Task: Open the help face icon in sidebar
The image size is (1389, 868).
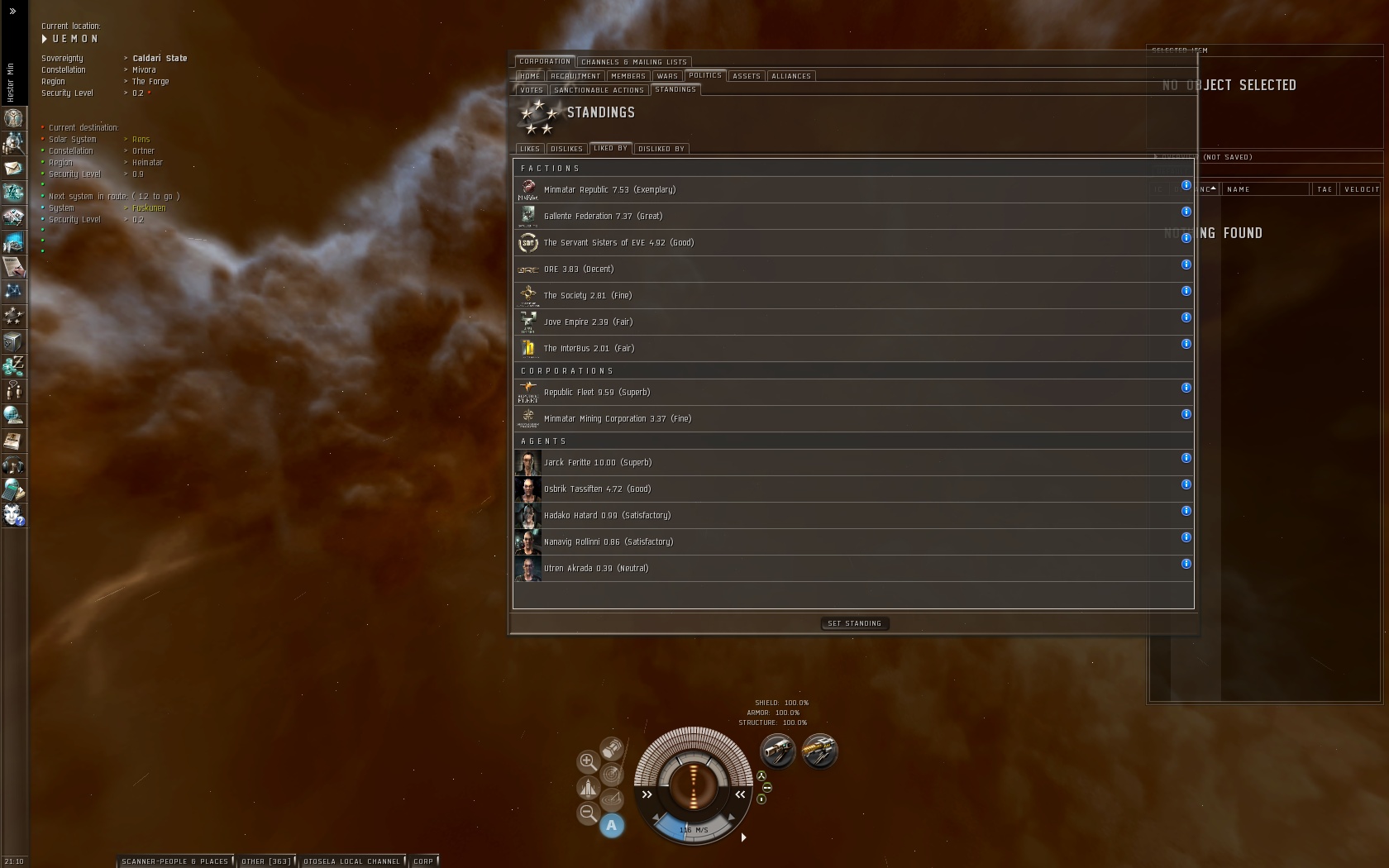Action: click(x=13, y=515)
